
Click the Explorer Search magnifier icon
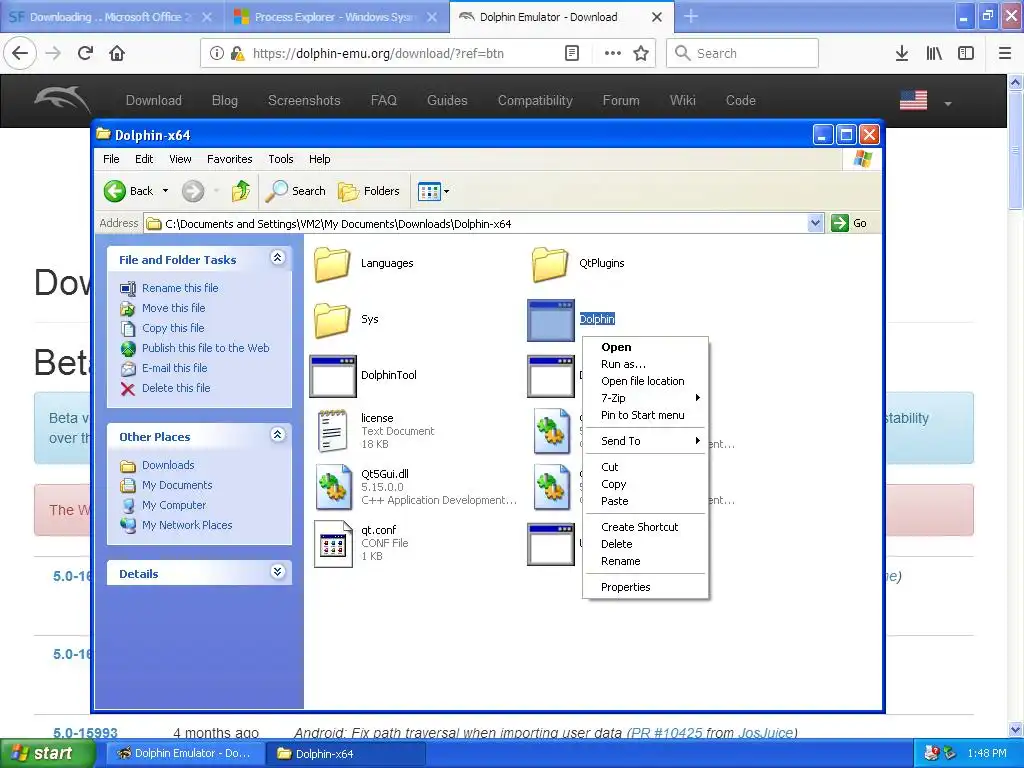click(x=276, y=191)
